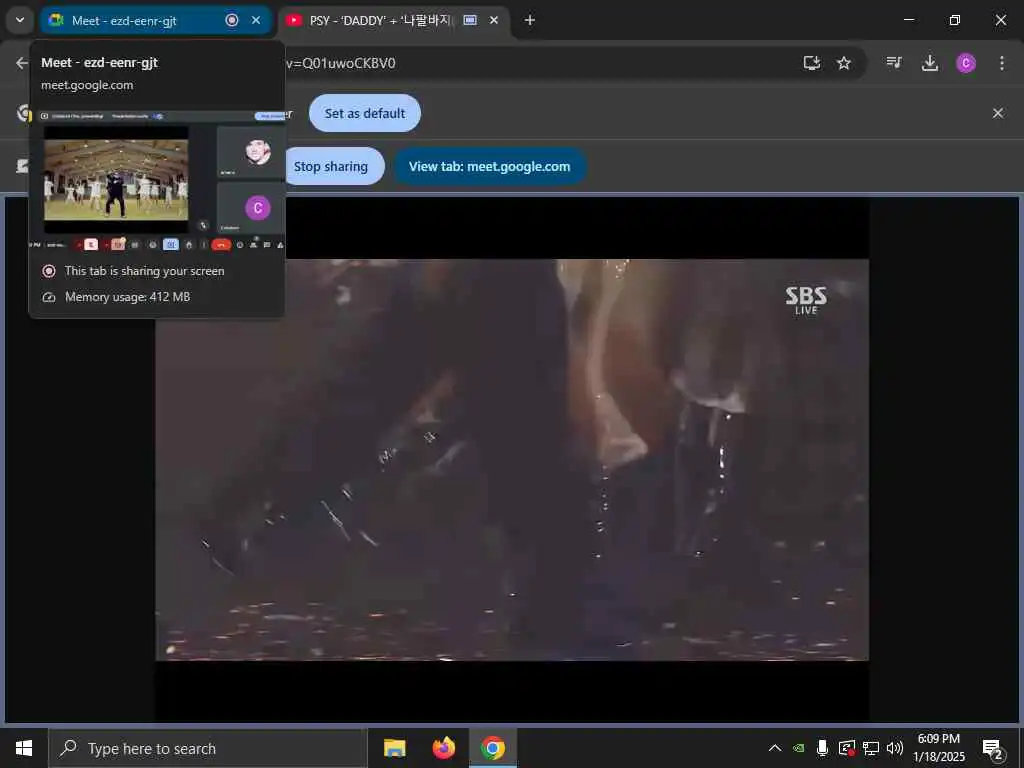Expand the hidden system tray icons

[775, 748]
